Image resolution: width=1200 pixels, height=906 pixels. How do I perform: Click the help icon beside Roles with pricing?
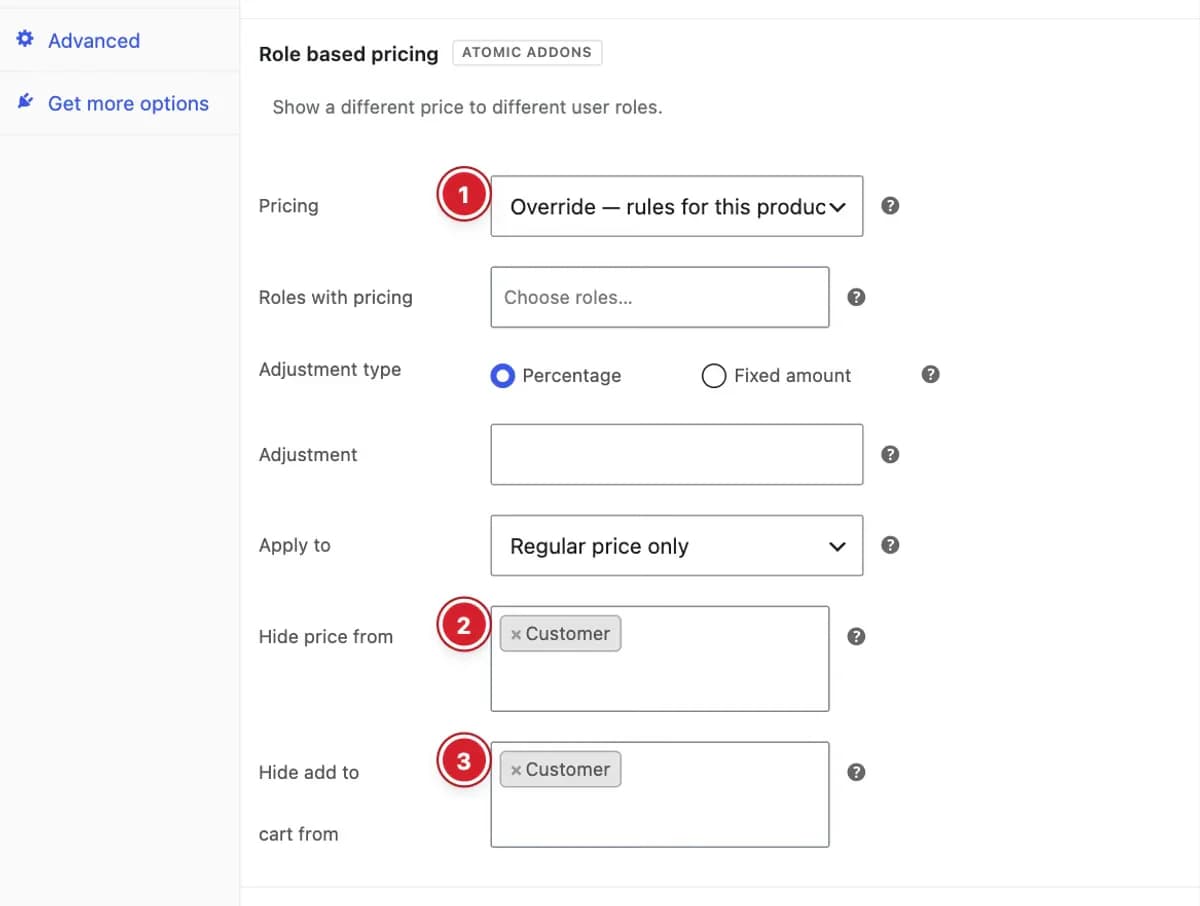point(856,297)
